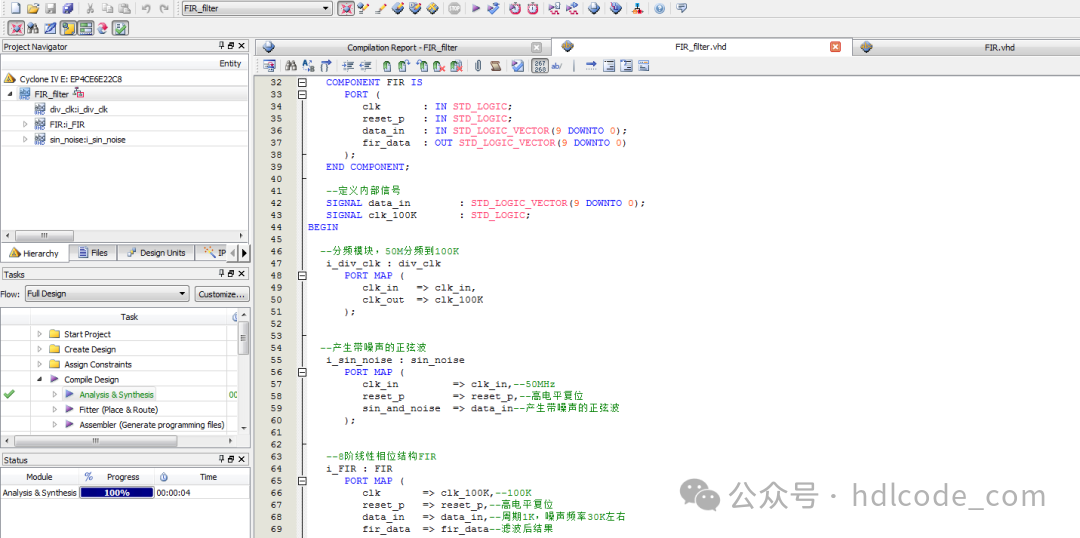Open a file with the folder icon
Image resolution: width=1080 pixels, height=538 pixels.
tap(32, 9)
